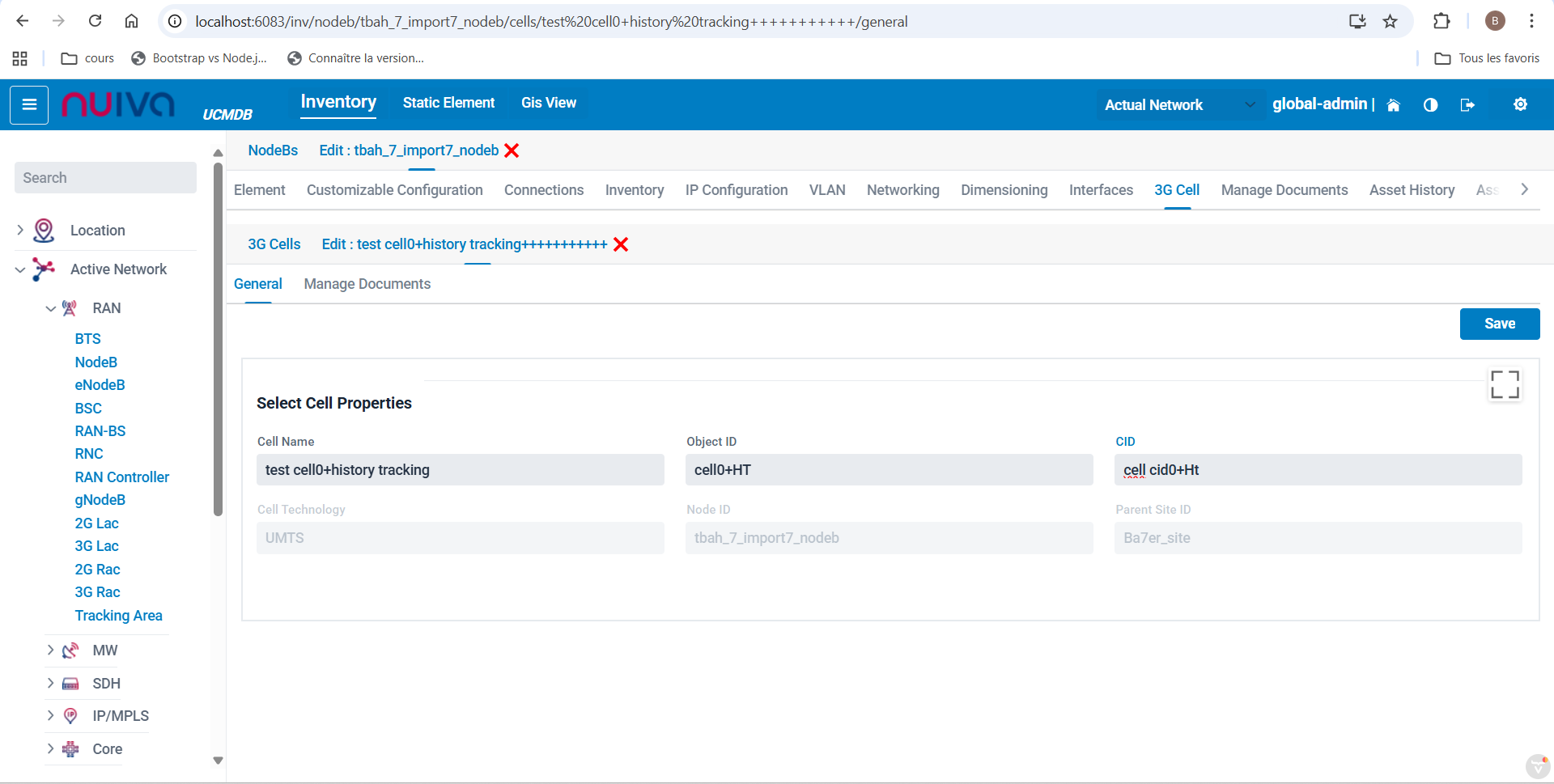Click the Save button

(1499, 324)
